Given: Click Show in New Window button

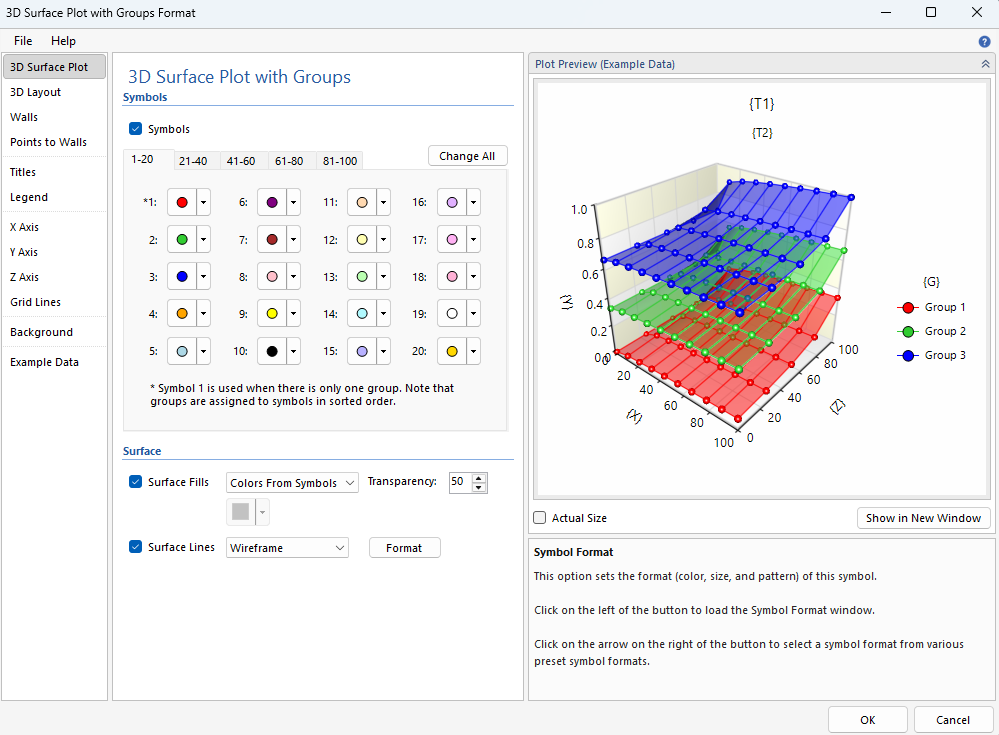Looking at the screenshot, I should (923, 518).
